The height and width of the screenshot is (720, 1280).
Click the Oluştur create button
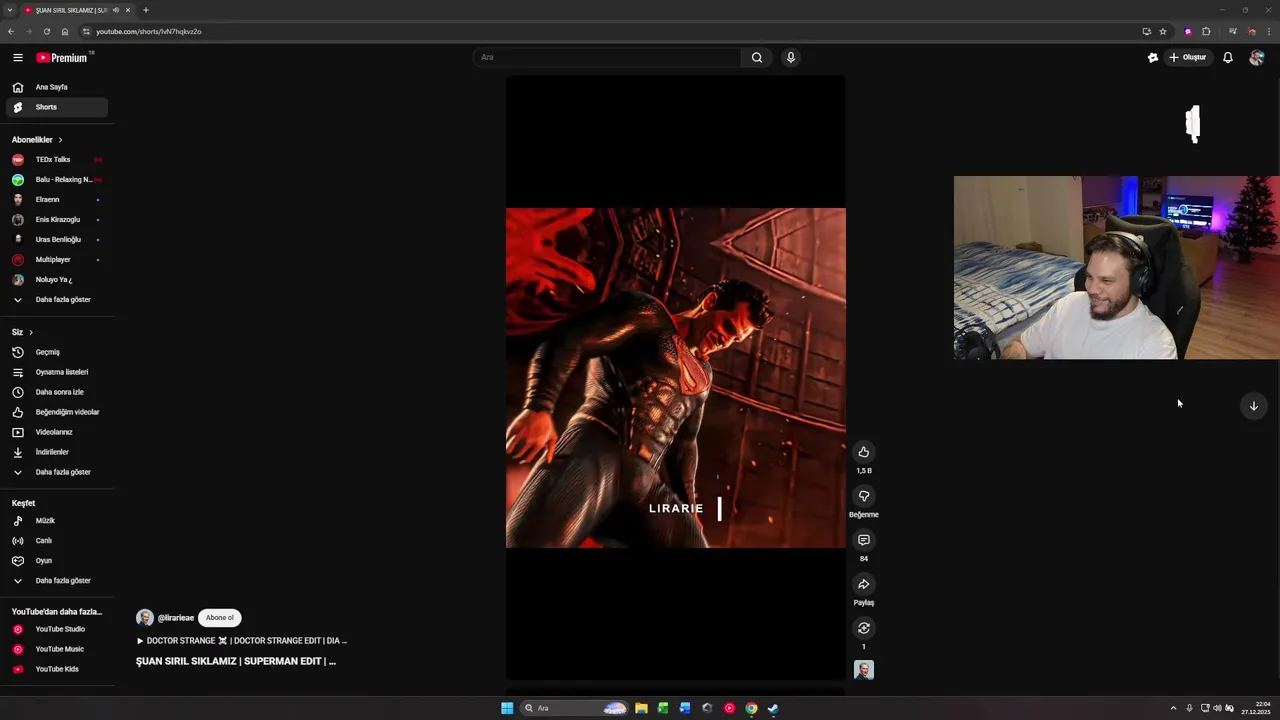1188,57
